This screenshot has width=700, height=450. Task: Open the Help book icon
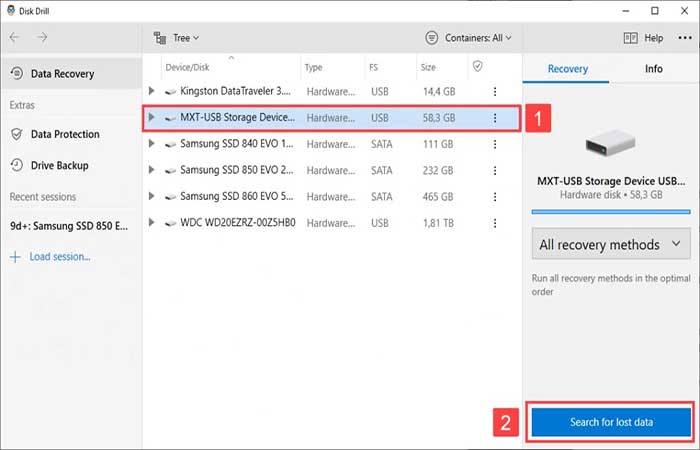[x=631, y=38]
